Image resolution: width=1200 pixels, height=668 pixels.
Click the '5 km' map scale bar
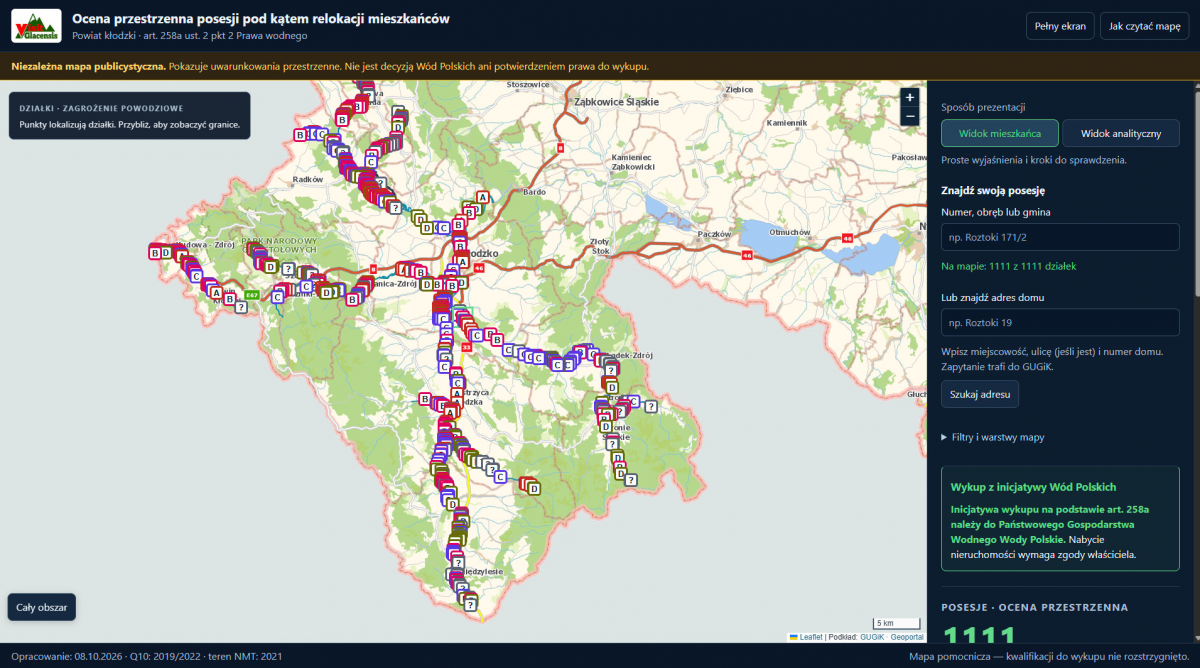point(896,624)
